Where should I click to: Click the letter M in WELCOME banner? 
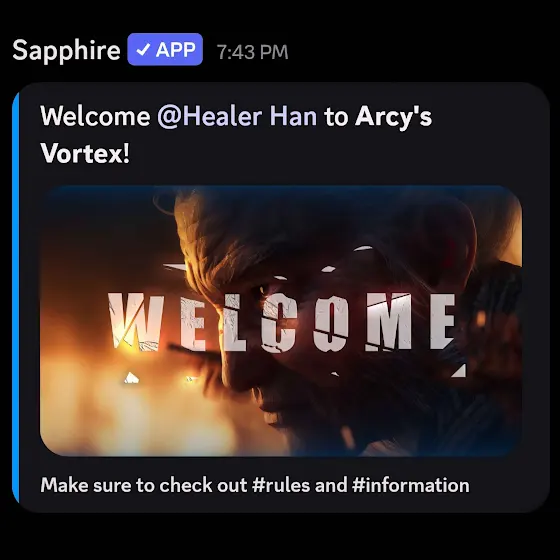[388, 322]
